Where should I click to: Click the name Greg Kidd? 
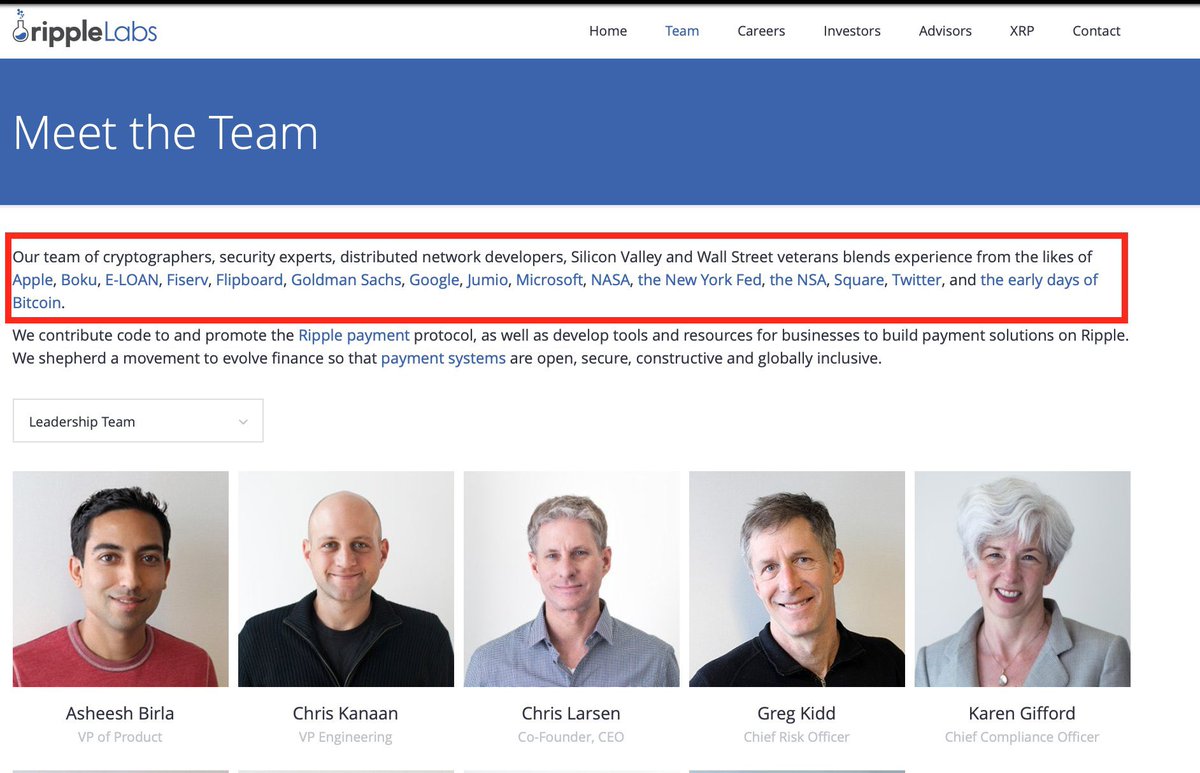coord(797,714)
